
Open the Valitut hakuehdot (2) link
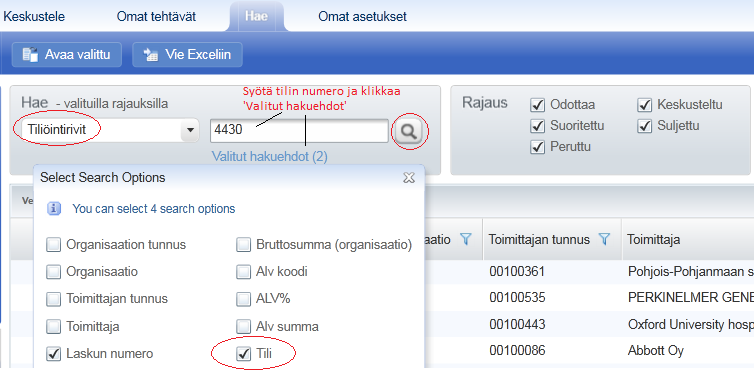pyautogui.click(x=269, y=157)
